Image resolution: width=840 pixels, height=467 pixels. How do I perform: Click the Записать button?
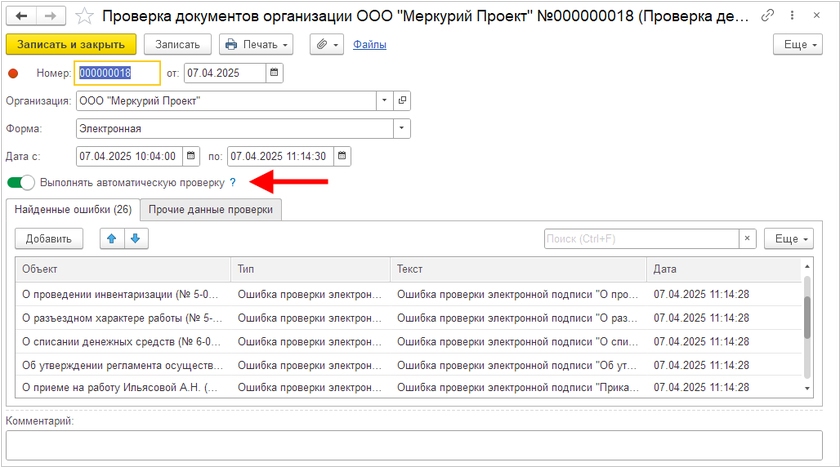tap(177, 44)
